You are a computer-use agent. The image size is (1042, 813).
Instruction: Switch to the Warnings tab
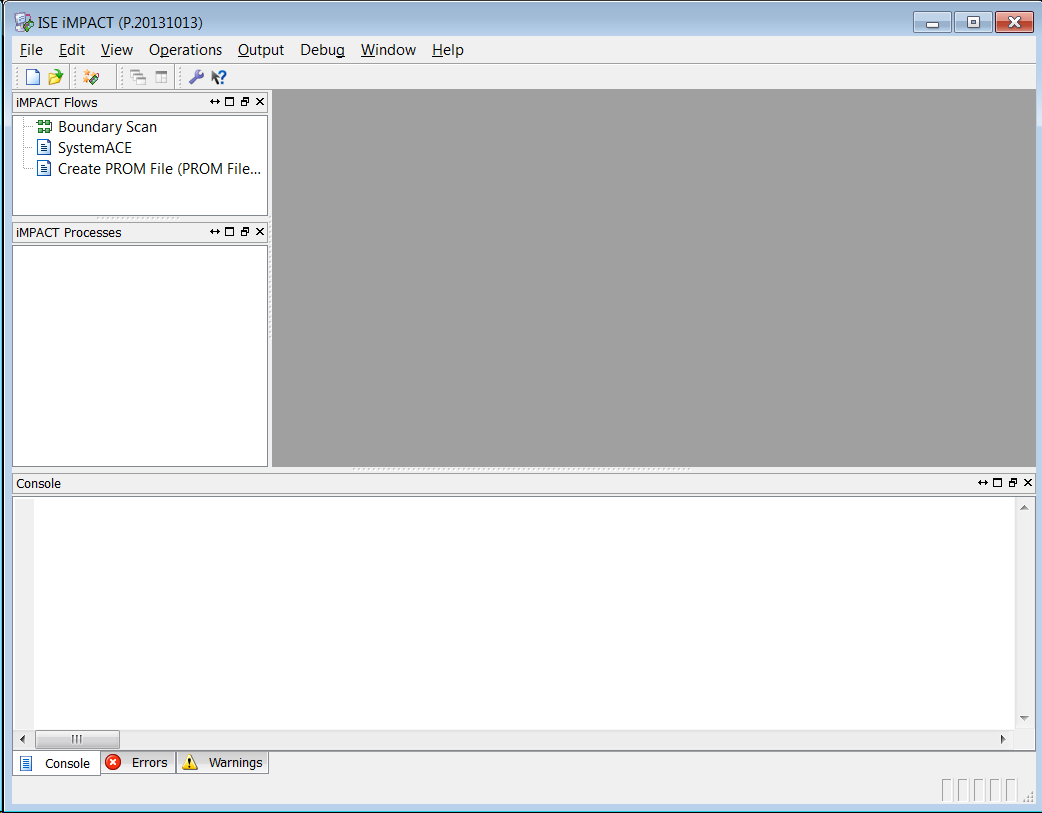(223, 762)
